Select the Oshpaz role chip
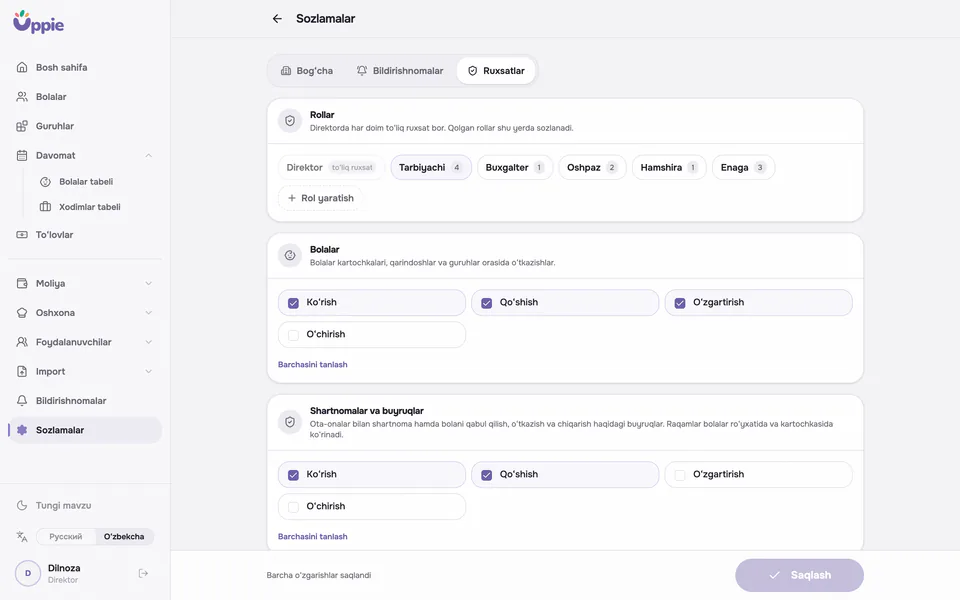This screenshot has height=600, width=960. tap(593, 168)
